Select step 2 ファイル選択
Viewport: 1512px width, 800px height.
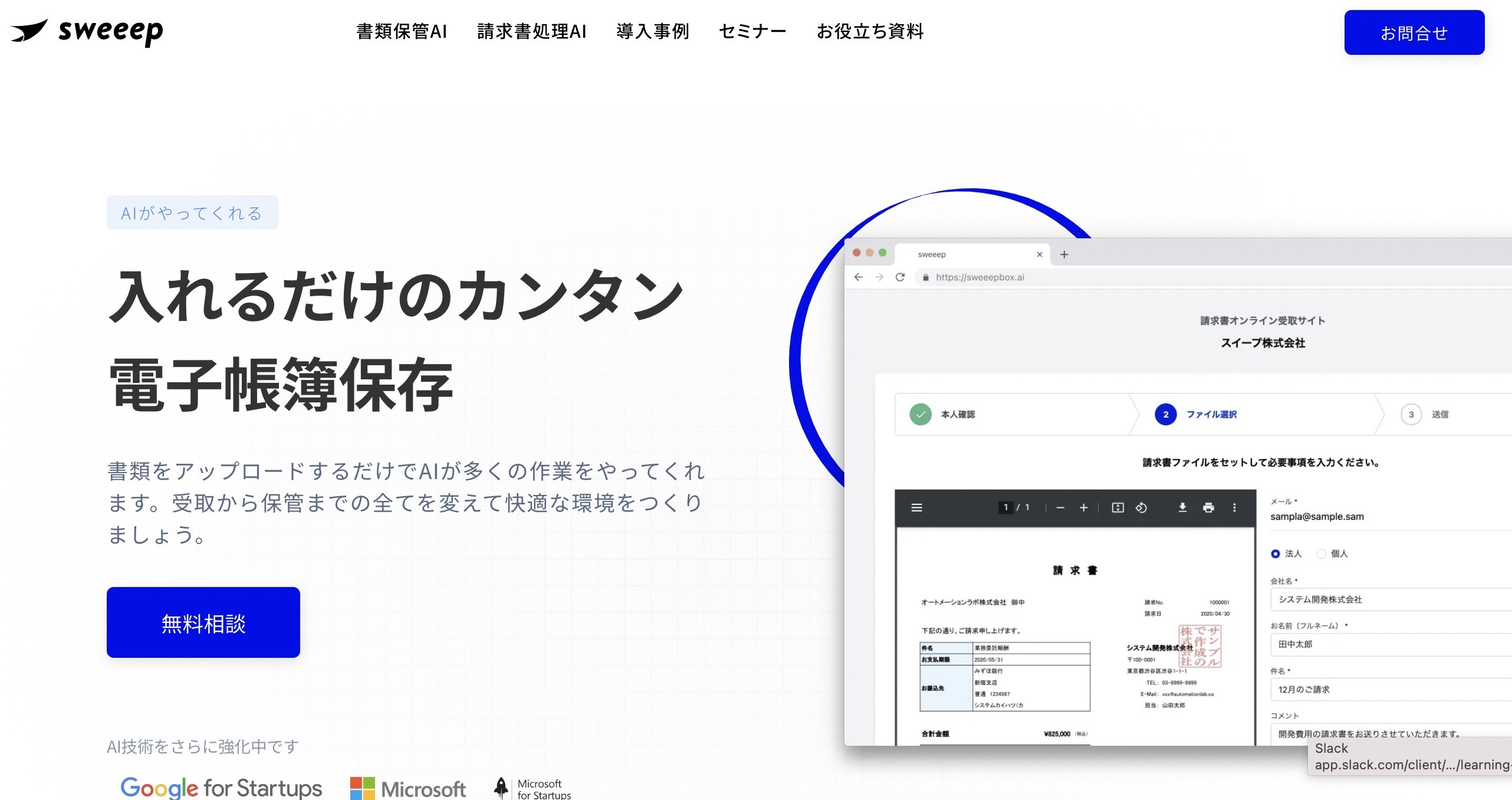pyautogui.click(x=1196, y=414)
